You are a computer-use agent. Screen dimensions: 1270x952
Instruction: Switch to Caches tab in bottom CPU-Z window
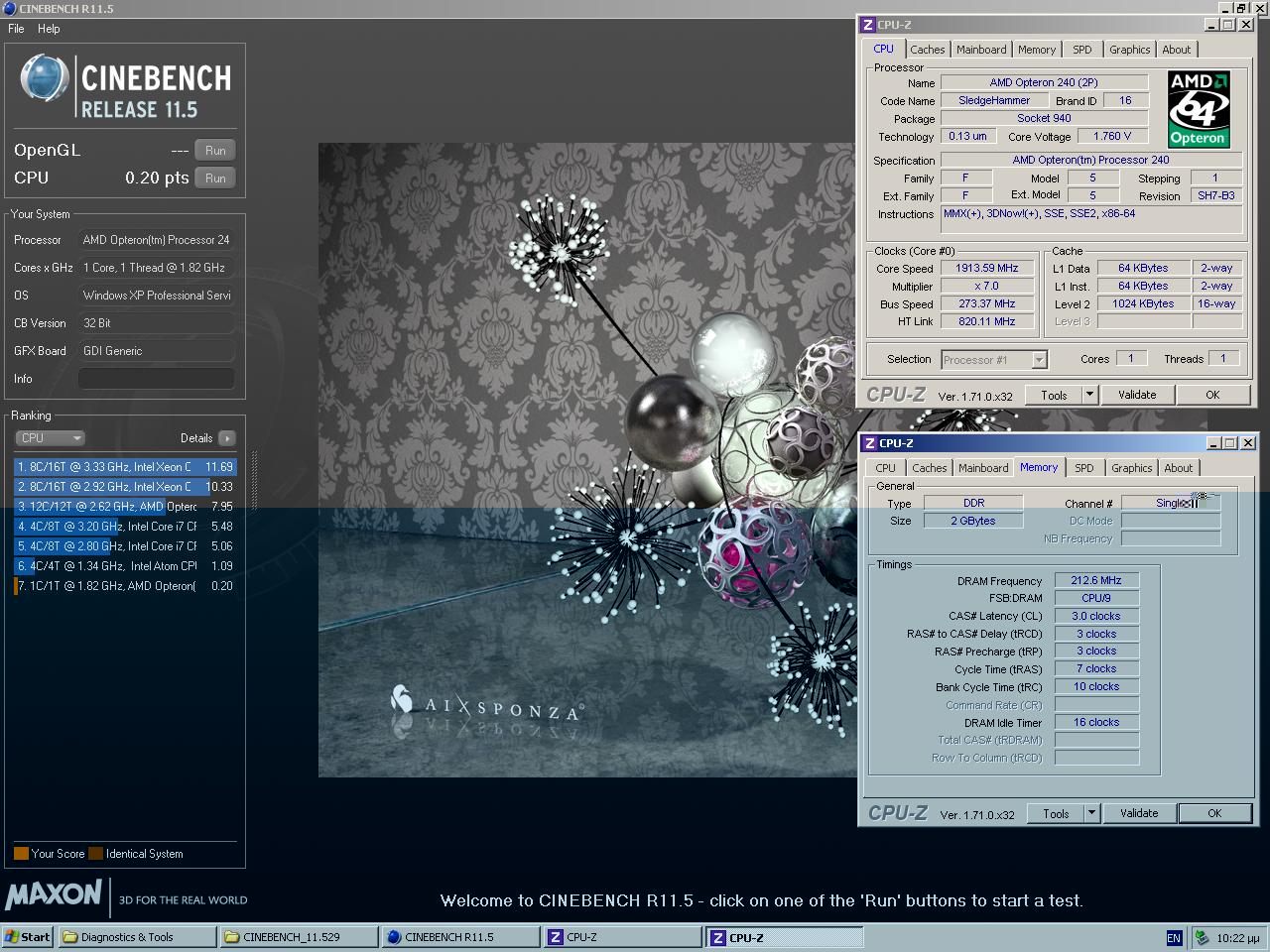930,468
